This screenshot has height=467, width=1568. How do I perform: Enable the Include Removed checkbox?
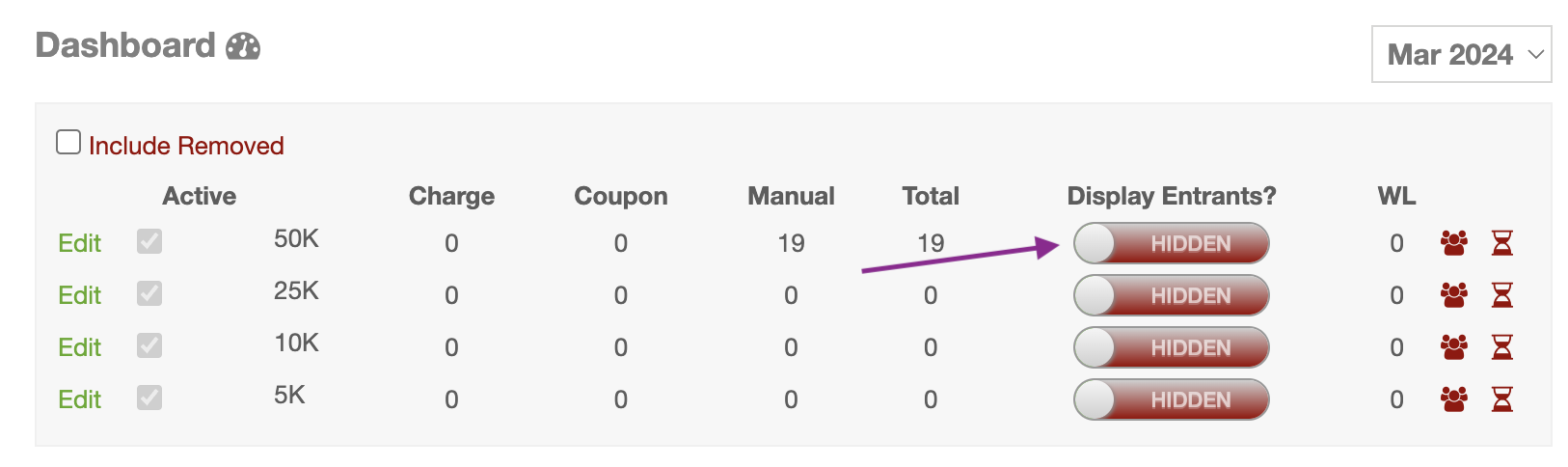click(x=68, y=143)
